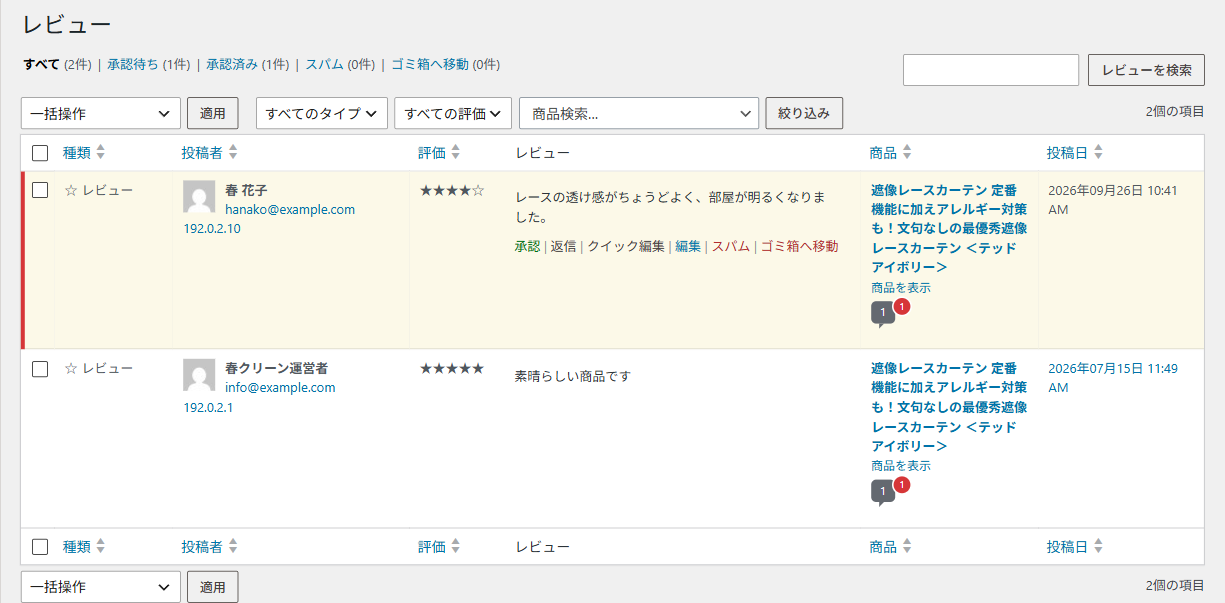Click 投稿者 sort arrows in table footer
Viewport: 1225px width, 603px height.
click(x=233, y=547)
